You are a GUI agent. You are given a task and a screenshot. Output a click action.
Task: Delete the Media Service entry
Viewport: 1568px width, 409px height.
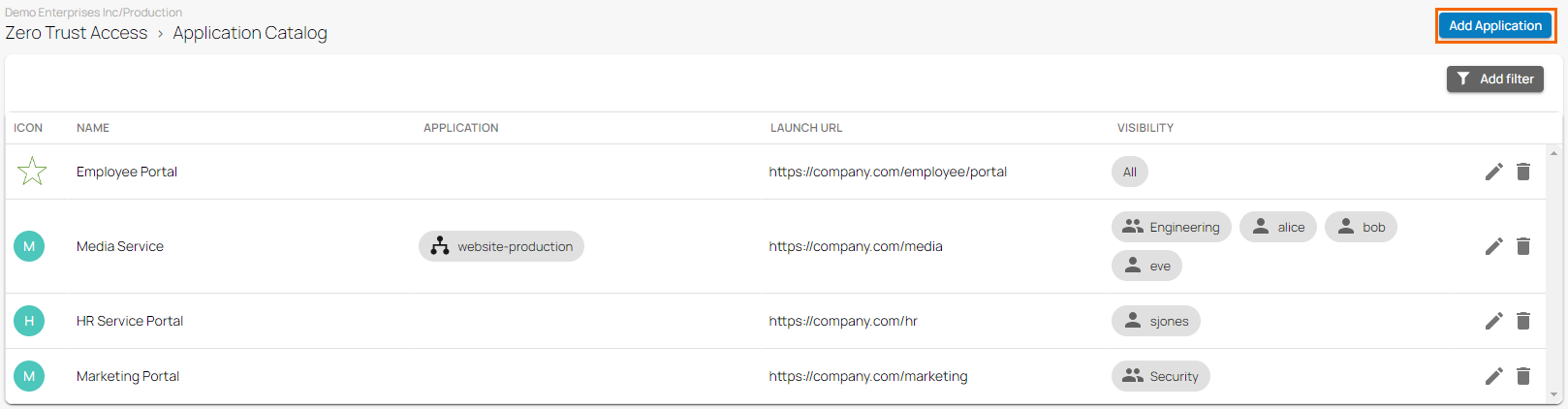click(x=1523, y=246)
